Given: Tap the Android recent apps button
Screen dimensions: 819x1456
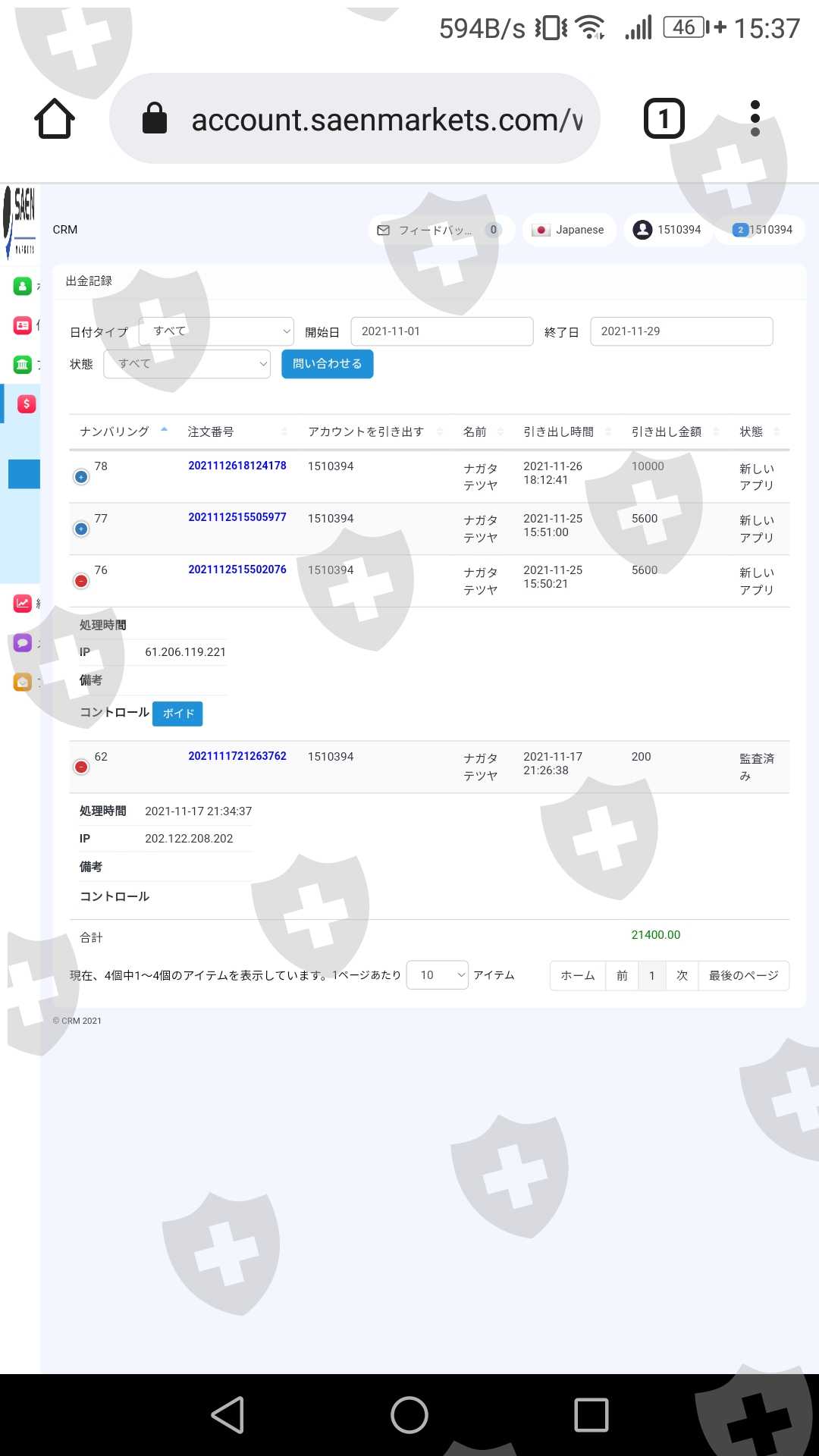Looking at the screenshot, I should (x=591, y=1415).
